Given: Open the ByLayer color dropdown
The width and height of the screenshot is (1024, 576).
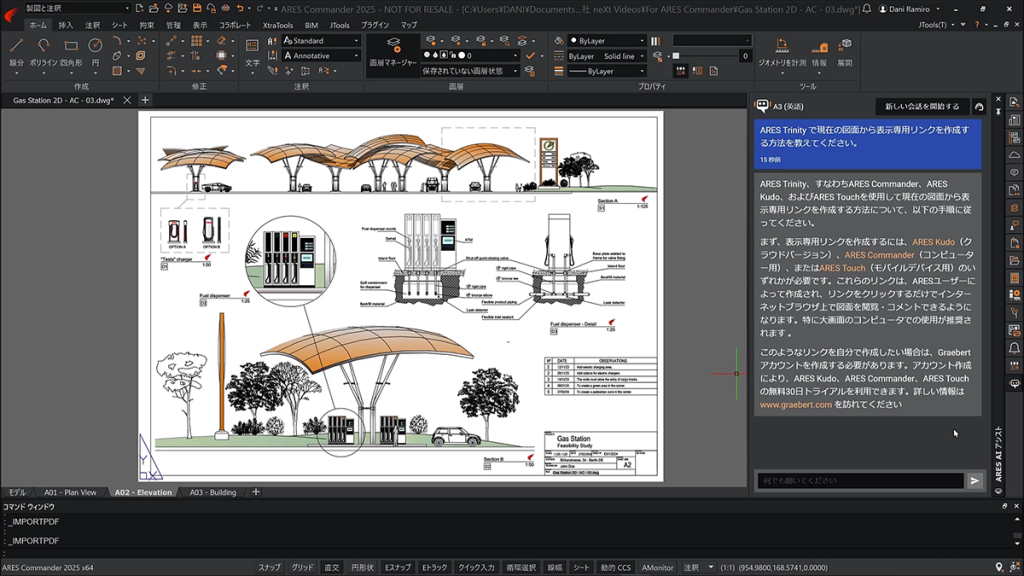Looking at the screenshot, I should click(641, 41).
